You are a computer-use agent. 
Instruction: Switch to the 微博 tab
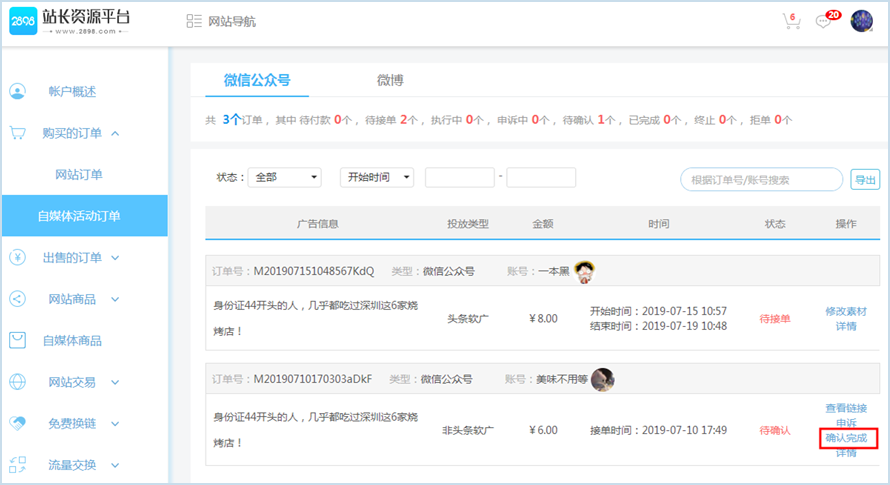(x=390, y=80)
